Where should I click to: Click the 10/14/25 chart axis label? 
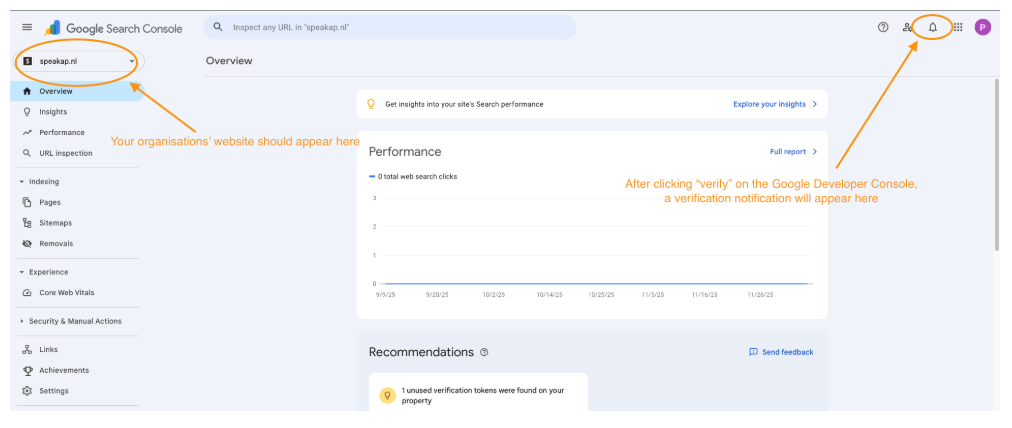click(x=549, y=294)
